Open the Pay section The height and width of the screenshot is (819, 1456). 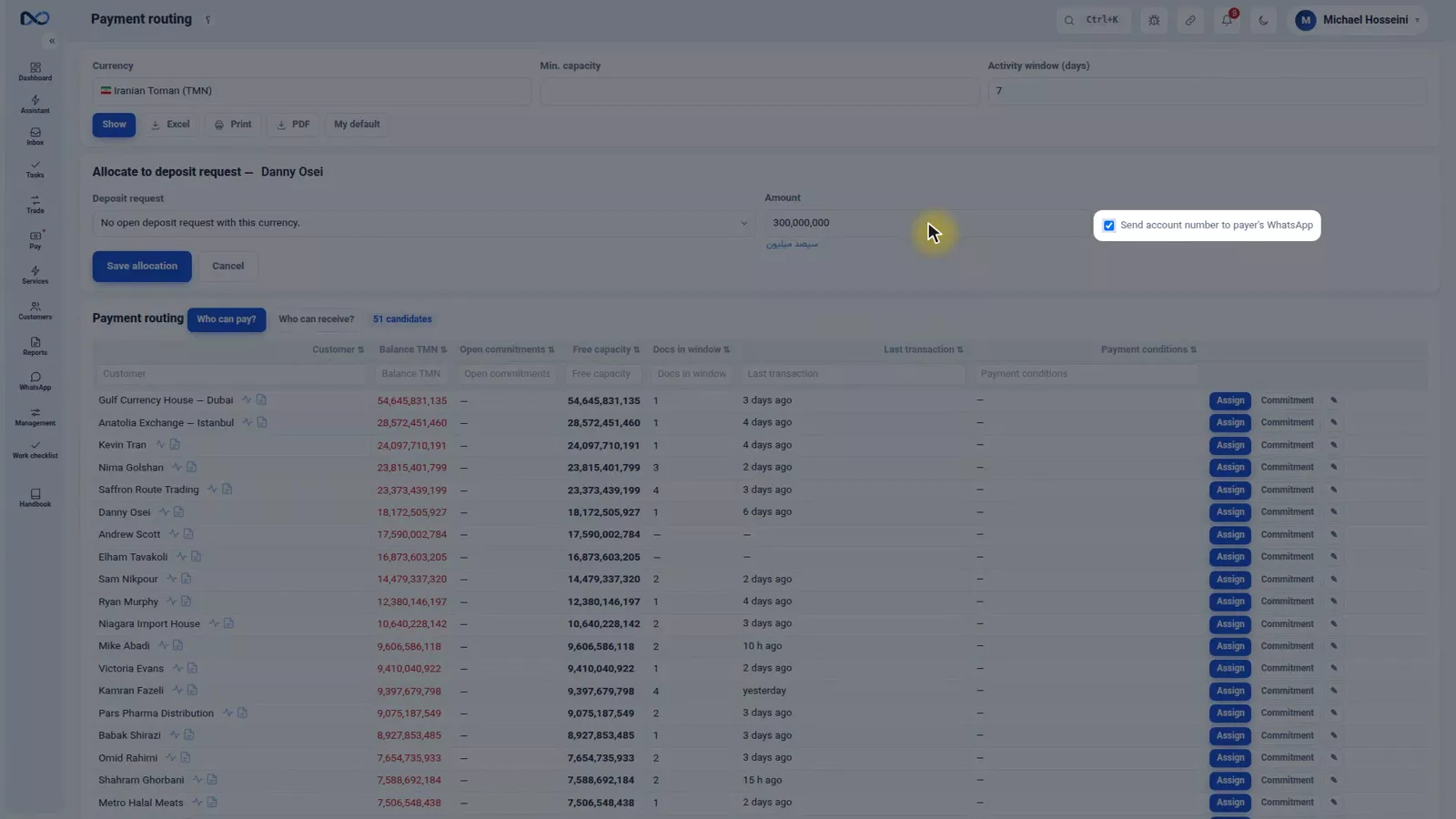point(35,240)
